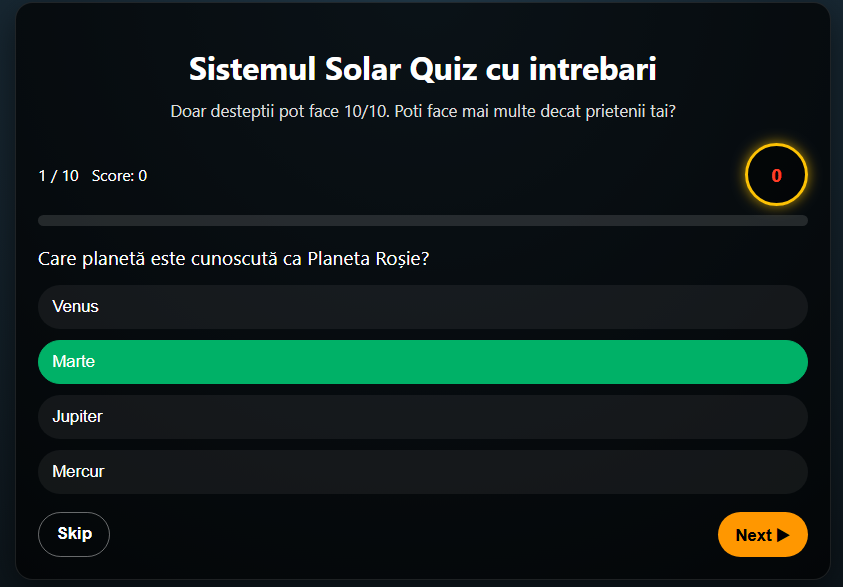This screenshot has height=587, width=843.
Task: Click the Score: 0 label
Action: (119, 176)
